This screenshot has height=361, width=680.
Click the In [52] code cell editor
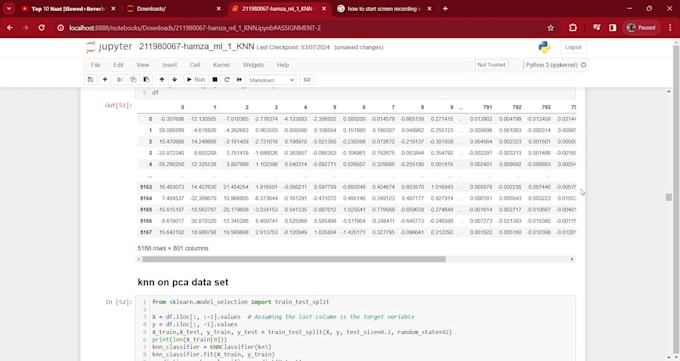[x=356, y=329]
